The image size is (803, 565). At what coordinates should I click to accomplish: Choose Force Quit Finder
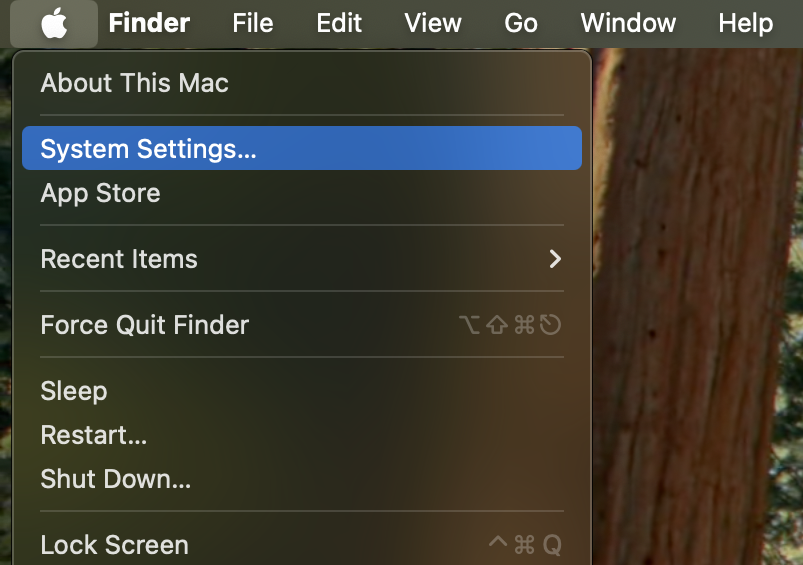pos(144,325)
